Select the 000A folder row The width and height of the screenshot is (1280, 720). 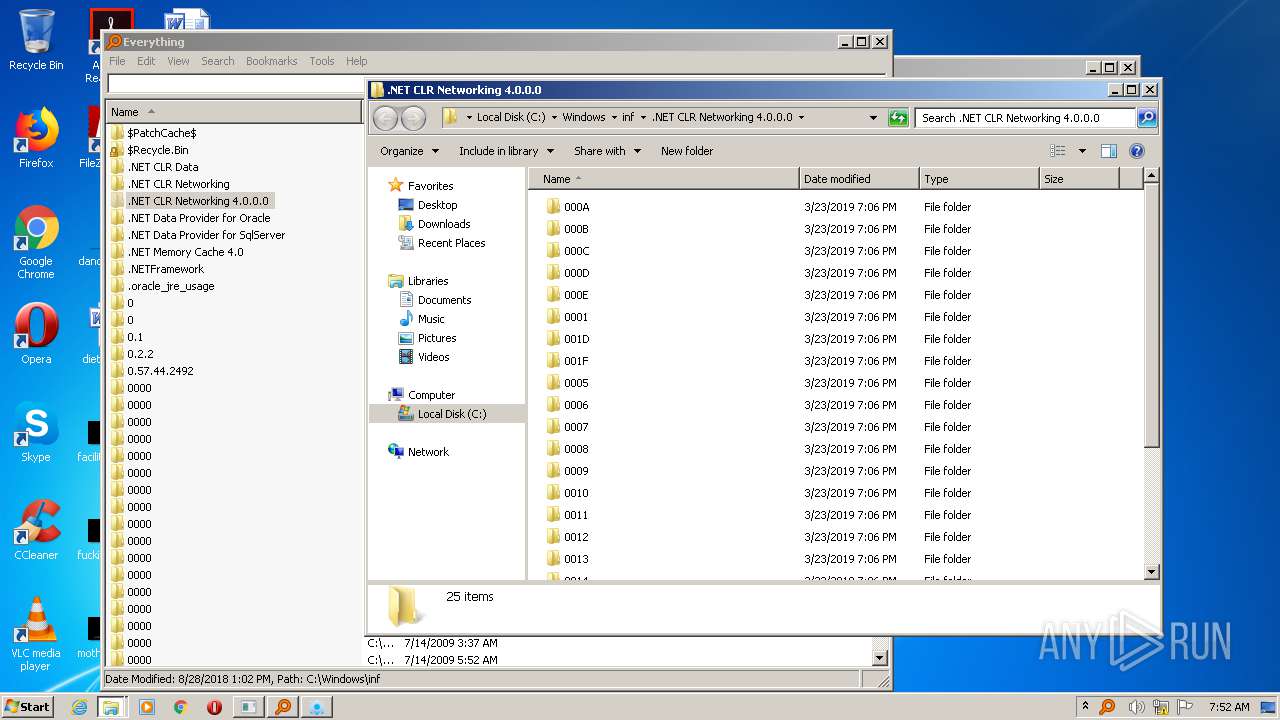pyautogui.click(x=835, y=207)
